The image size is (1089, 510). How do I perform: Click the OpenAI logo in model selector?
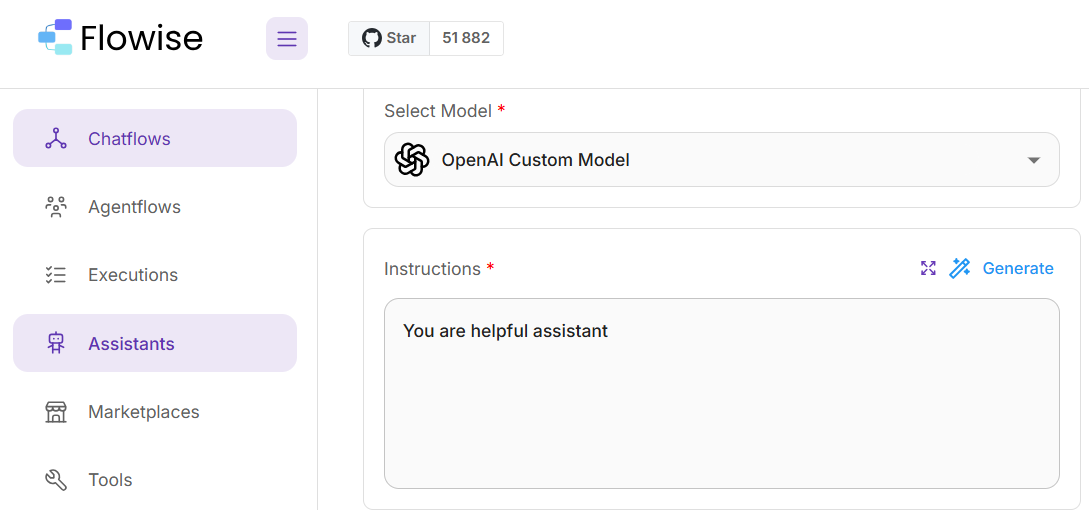(x=412, y=160)
